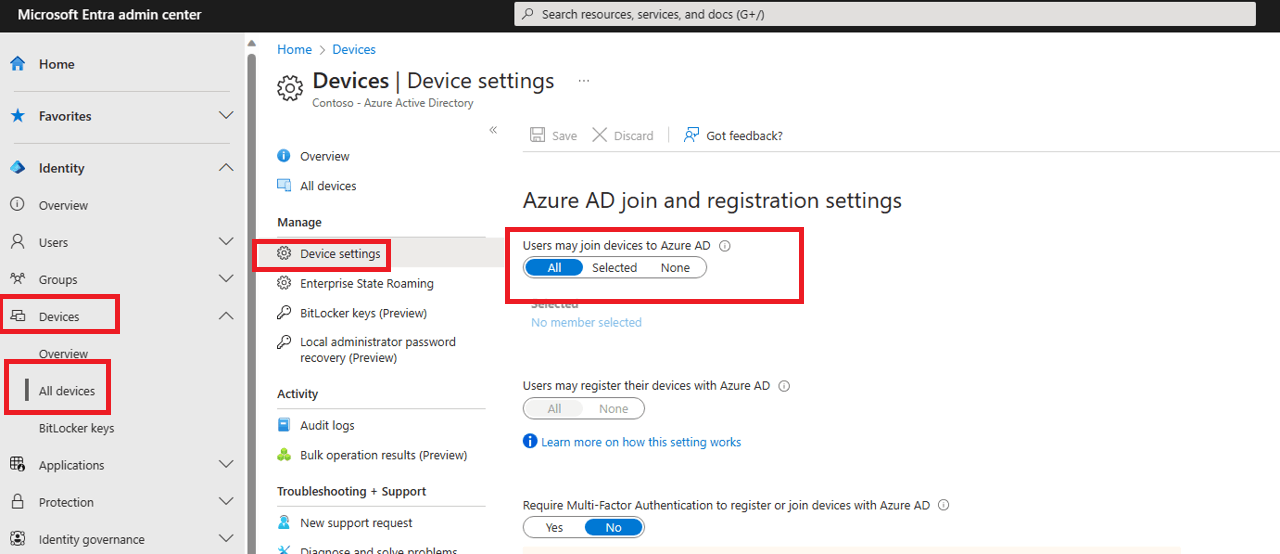The image size is (1280, 554).
Task: Collapse the Identity section chevron
Action: pos(226,168)
